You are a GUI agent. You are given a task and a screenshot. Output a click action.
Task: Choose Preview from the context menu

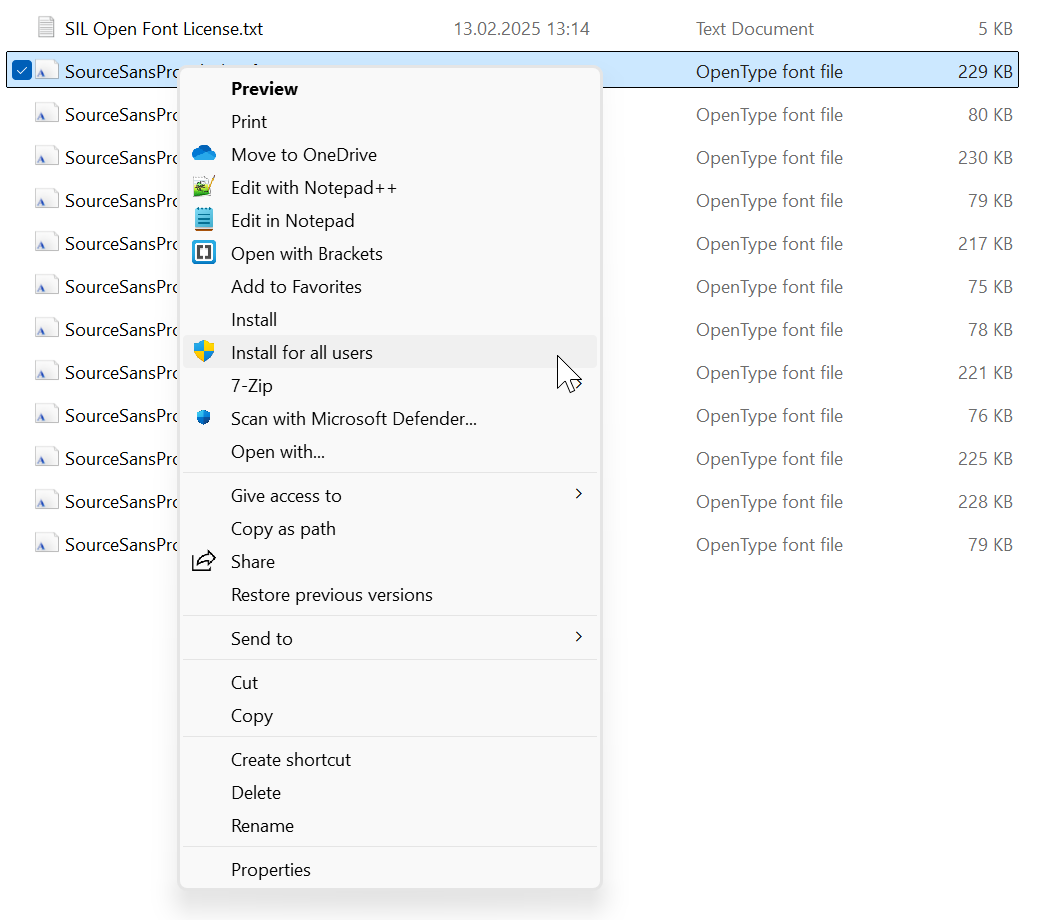(390, 88)
